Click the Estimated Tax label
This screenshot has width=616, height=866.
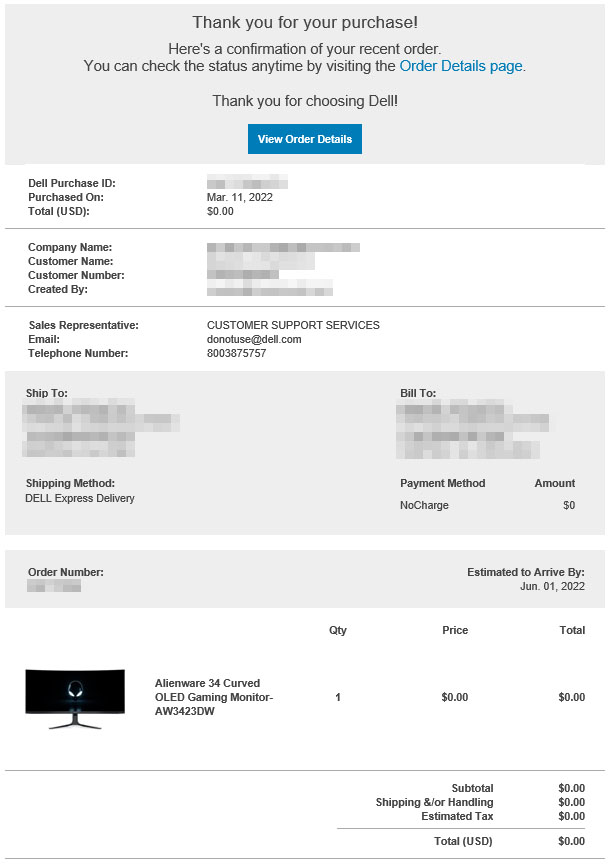pyautogui.click(x=457, y=816)
